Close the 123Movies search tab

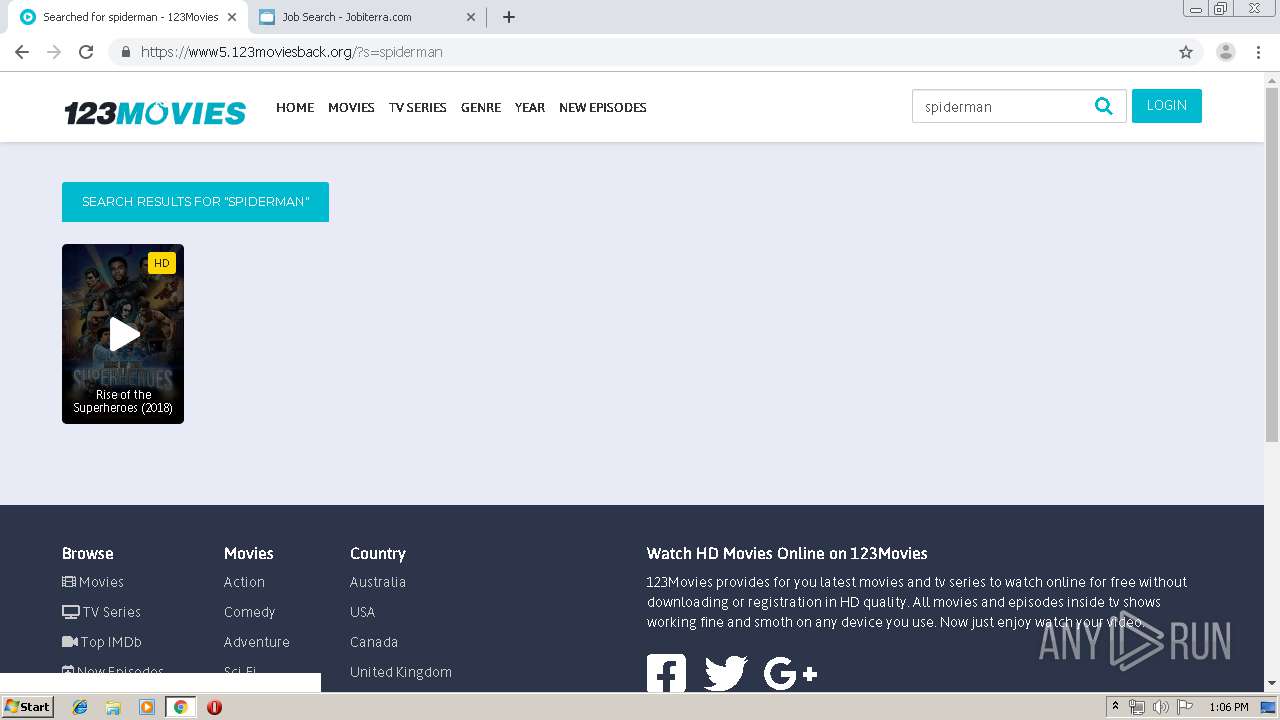pyautogui.click(x=234, y=17)
